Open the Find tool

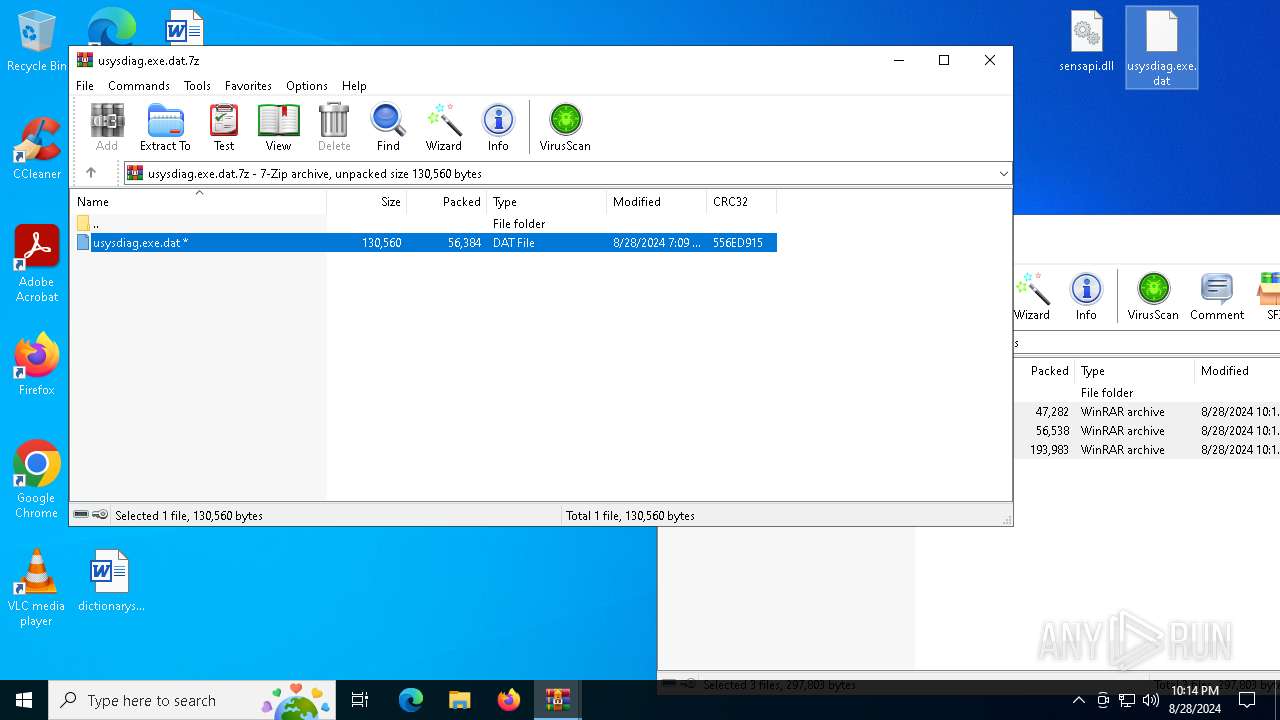pyautogui.click(x=388, y=128)
